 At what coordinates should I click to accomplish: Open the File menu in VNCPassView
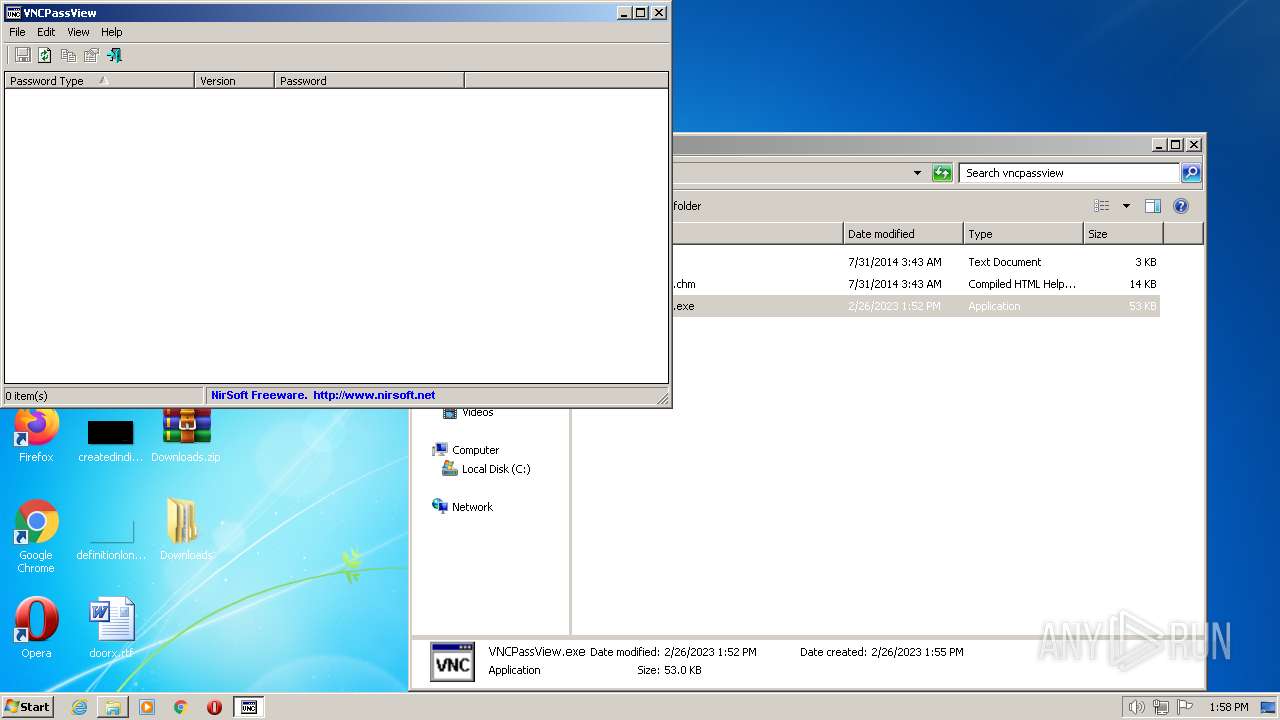17,32
